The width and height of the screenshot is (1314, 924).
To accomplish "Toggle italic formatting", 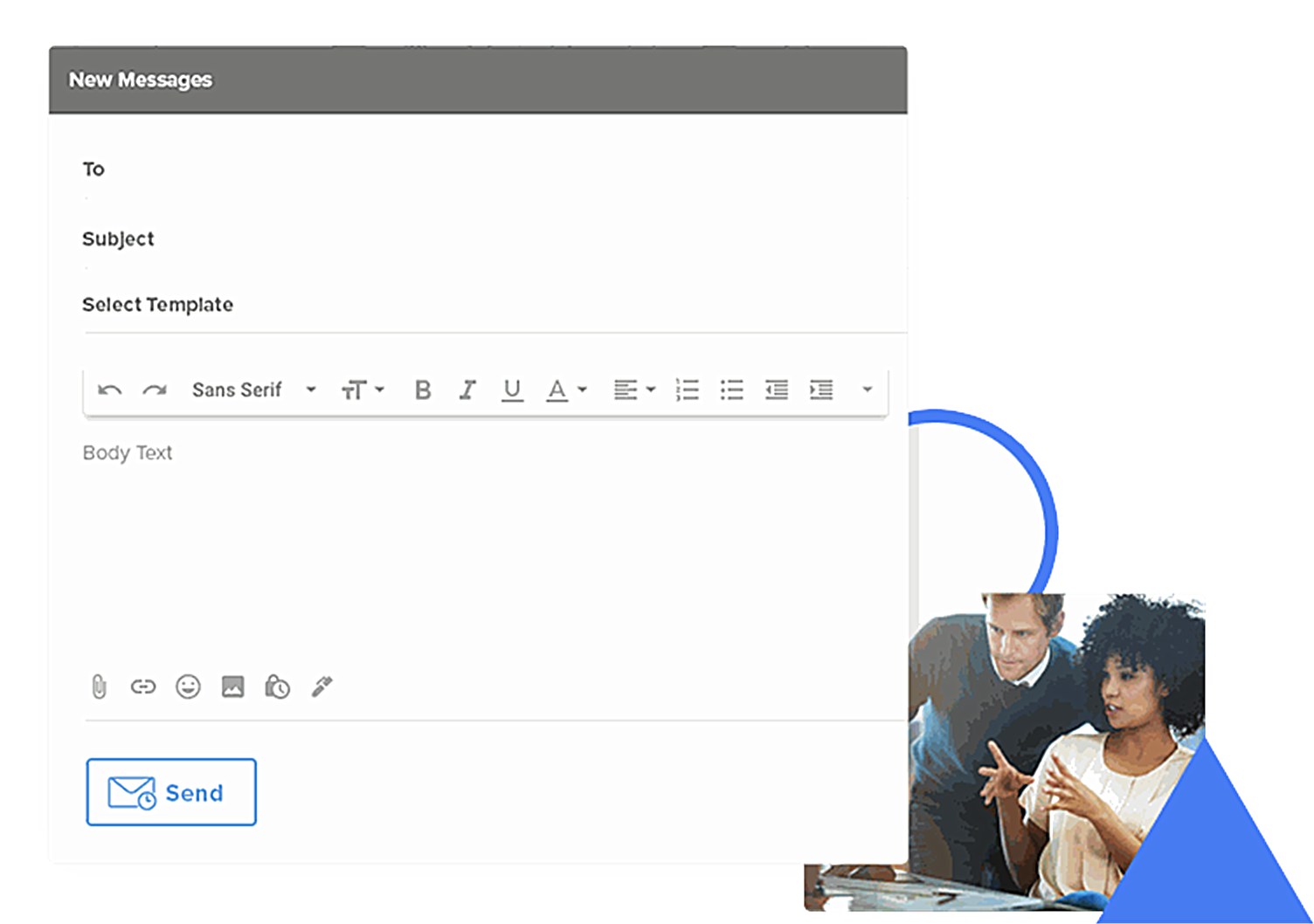I will click(x=467, y=390).
